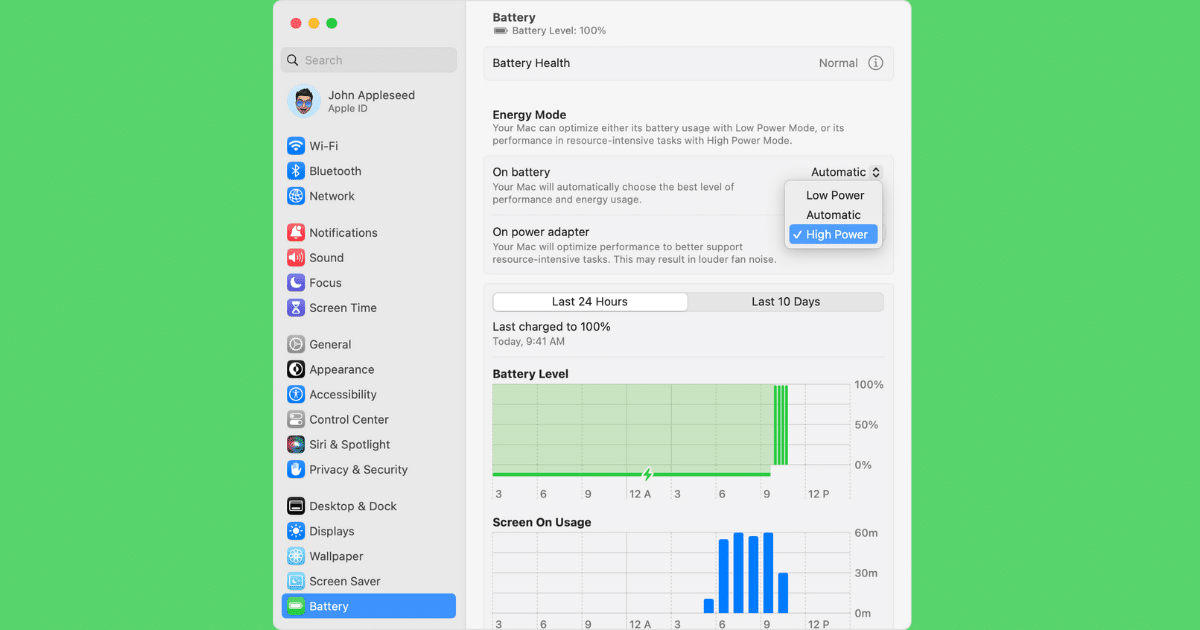The image size is (1200, 630).
Task: Click the On power adapter label
Action: pyautogui.click(x=541, y=232)
